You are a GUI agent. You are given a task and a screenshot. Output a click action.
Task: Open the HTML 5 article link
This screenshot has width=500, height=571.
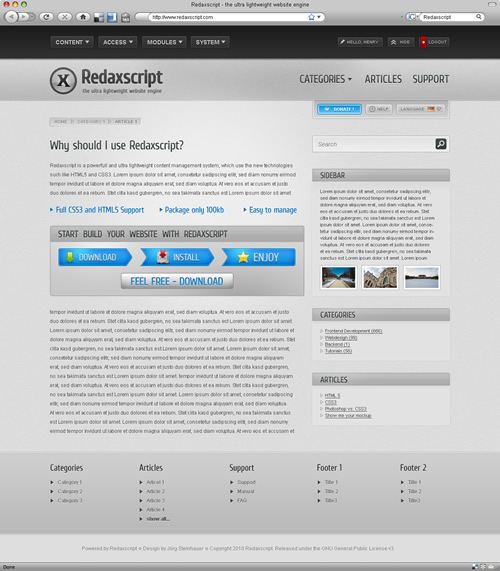[x=332, y=395]
